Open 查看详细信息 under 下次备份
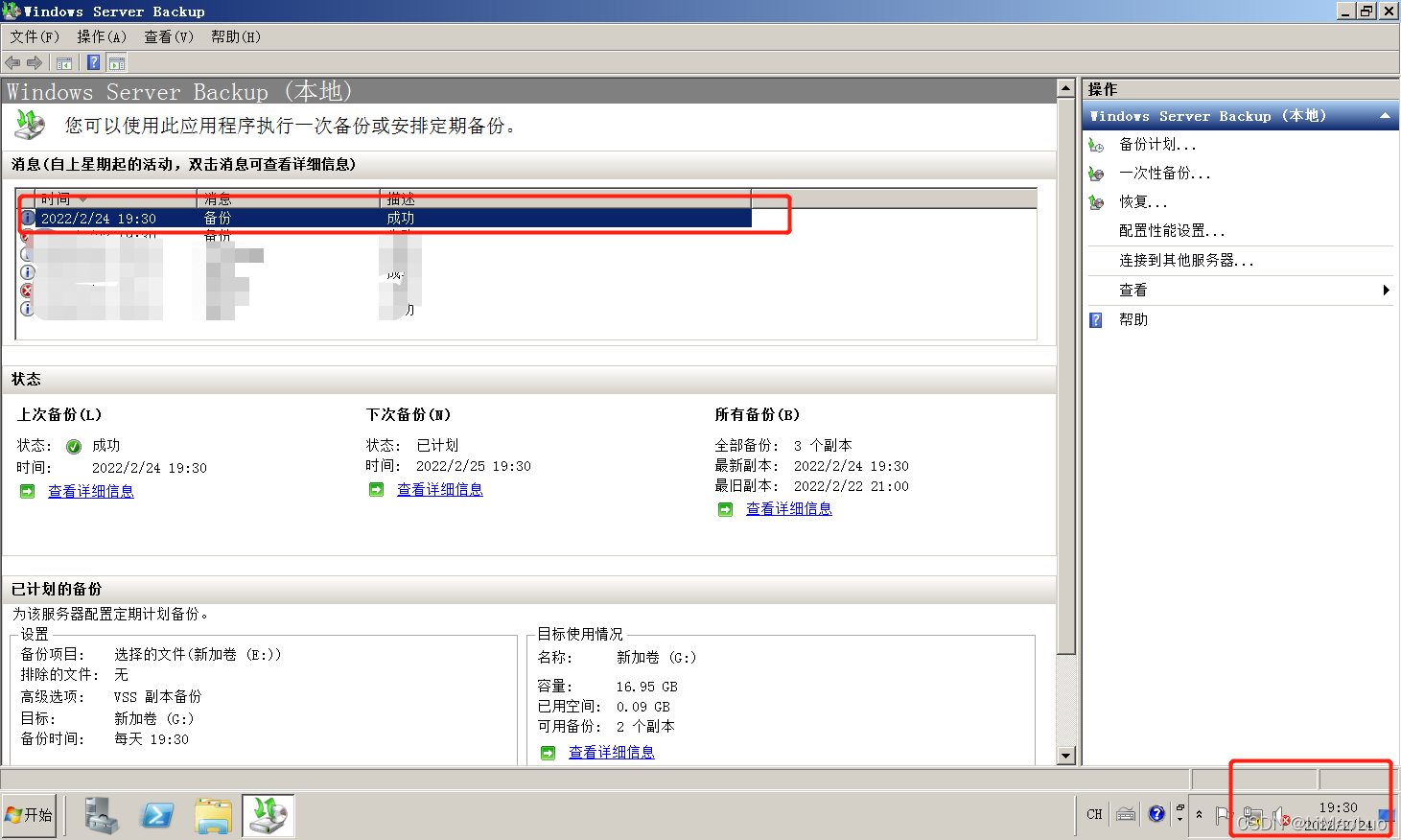The height and width of the screenshot is (840, 1401). (x=440, y=490)
